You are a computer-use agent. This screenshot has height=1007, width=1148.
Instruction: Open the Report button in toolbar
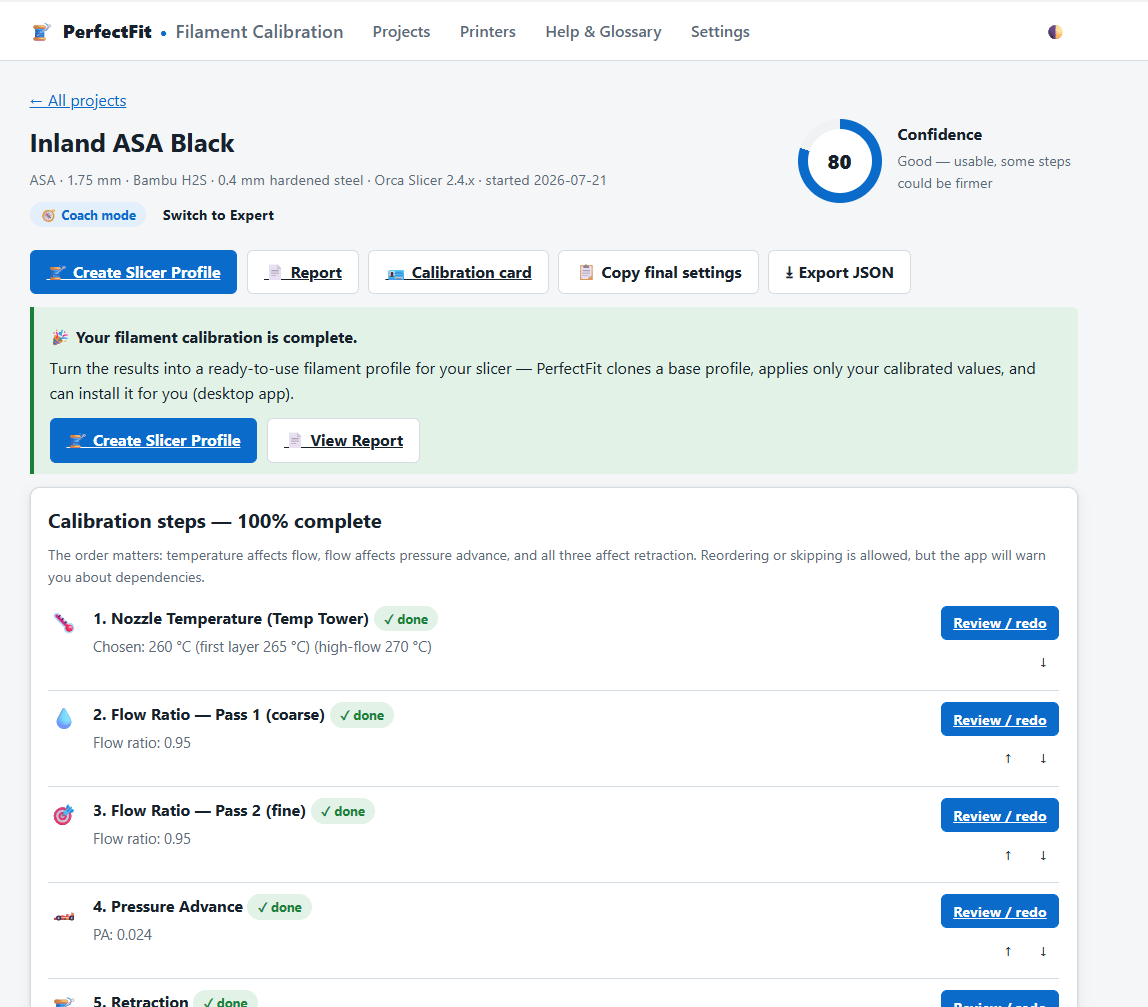point(303,272)
